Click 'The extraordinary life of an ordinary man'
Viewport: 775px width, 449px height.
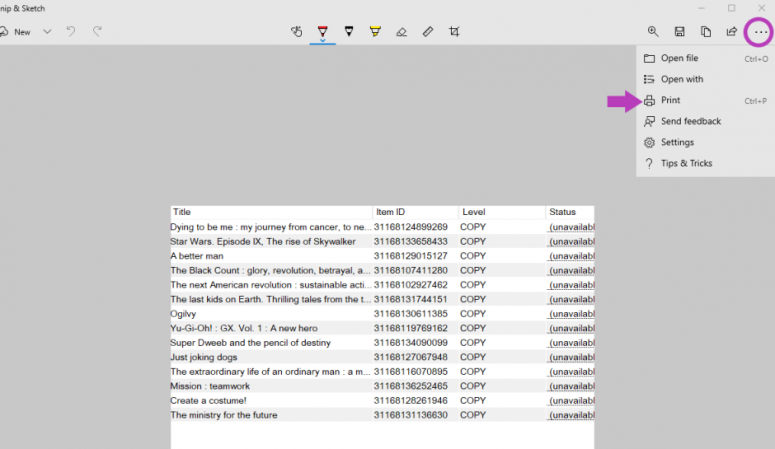(270, 371)
